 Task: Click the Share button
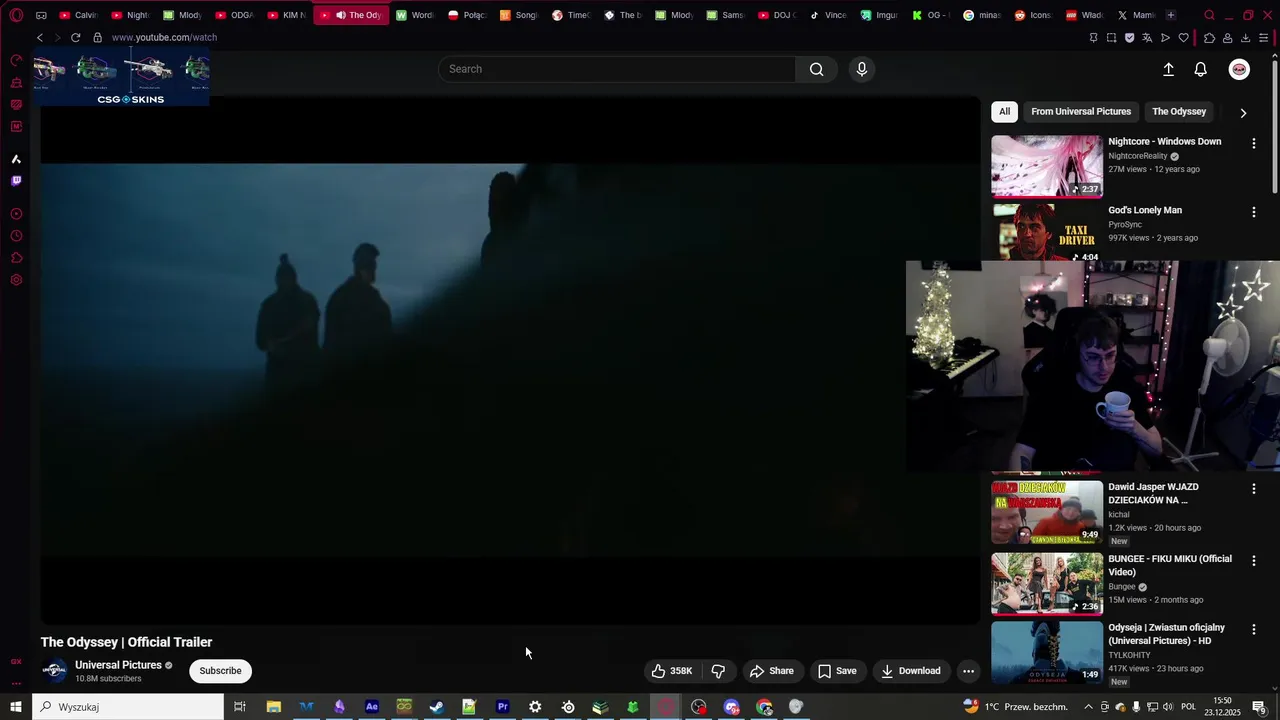click(772, 671)
